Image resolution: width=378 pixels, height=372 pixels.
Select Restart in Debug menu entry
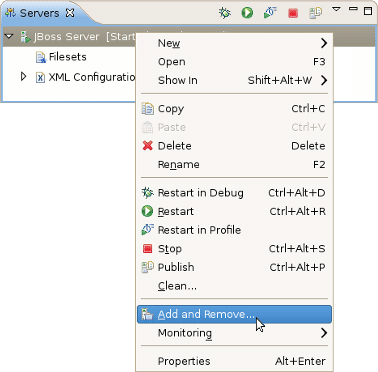click(234, 193)
